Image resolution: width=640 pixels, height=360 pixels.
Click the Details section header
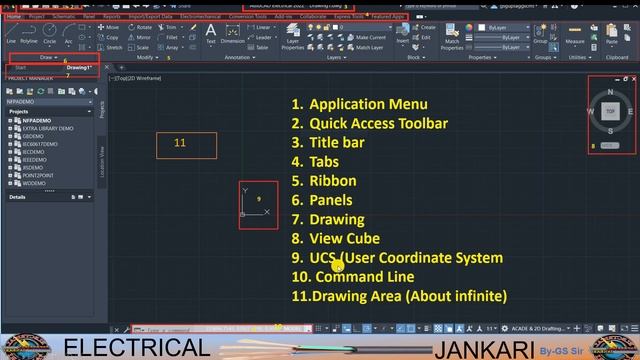(x=49, y=197)
